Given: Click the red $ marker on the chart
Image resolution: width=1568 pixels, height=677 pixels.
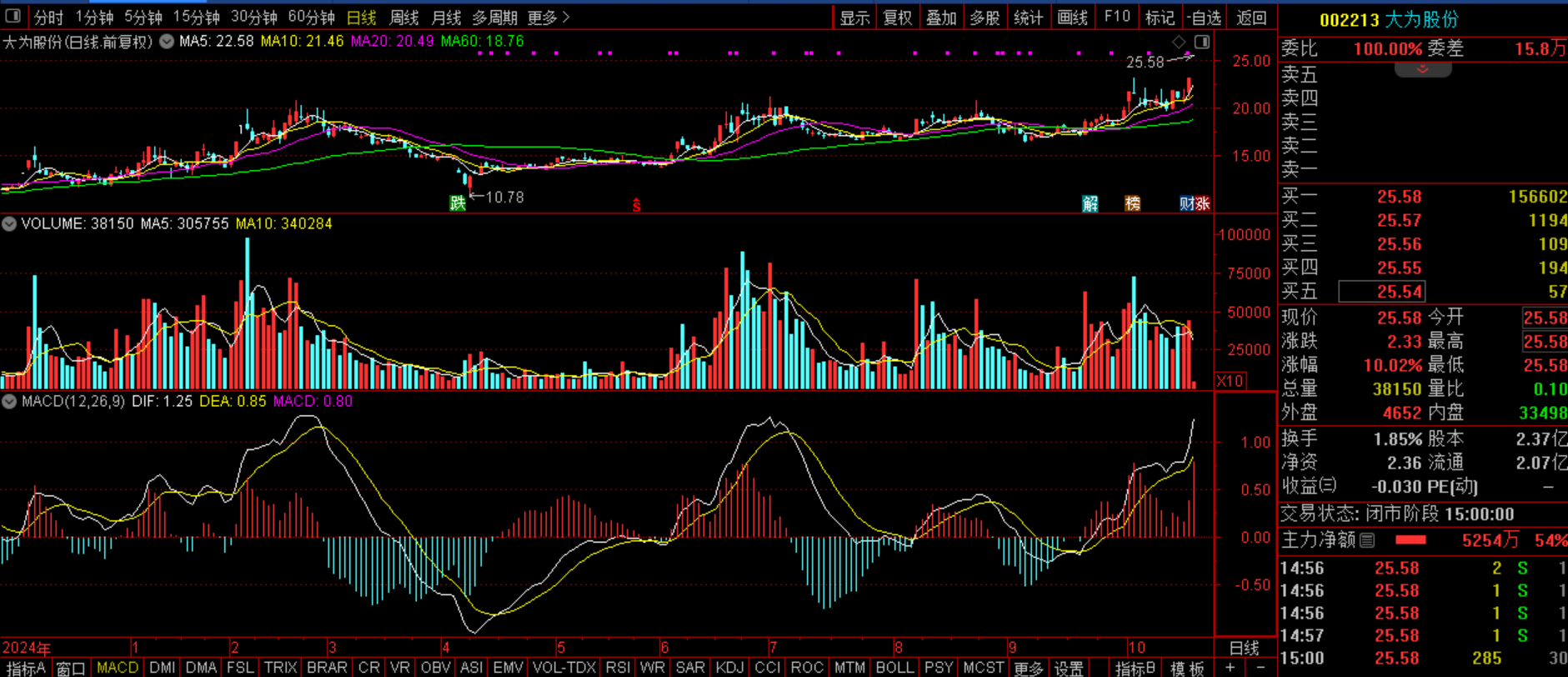Looking at the screenshot, I should pyautogui.click(x=636, y=204).
